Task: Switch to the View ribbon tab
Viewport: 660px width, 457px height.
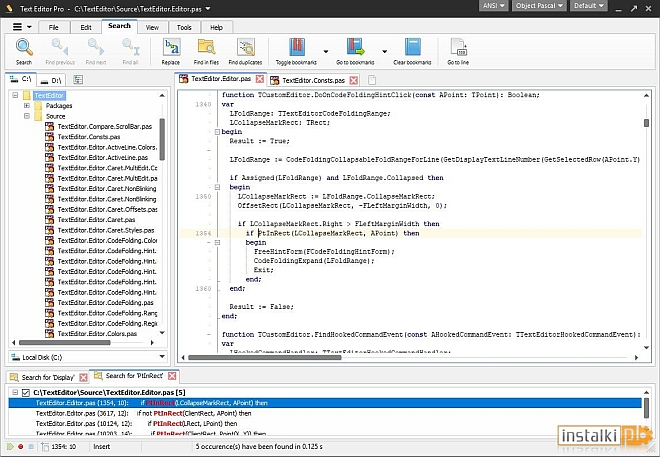Action: point(152,27)
